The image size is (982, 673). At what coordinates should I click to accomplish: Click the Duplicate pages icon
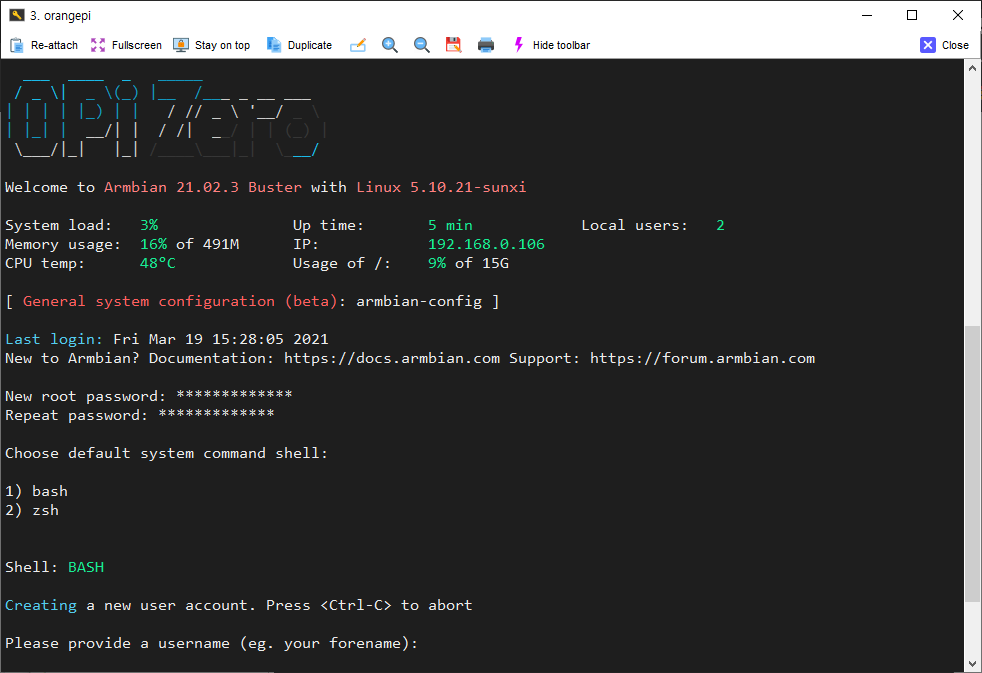point(274,45)
